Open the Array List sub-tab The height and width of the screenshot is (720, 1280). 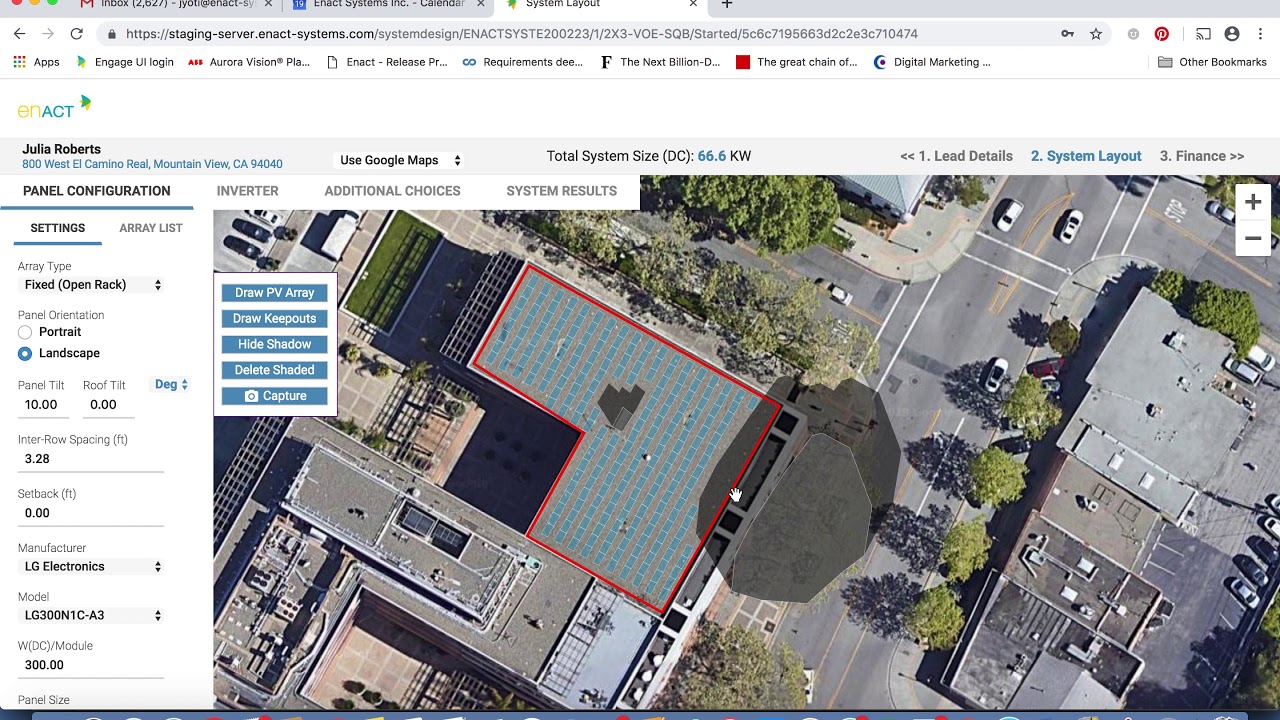[x=151, y=228]
